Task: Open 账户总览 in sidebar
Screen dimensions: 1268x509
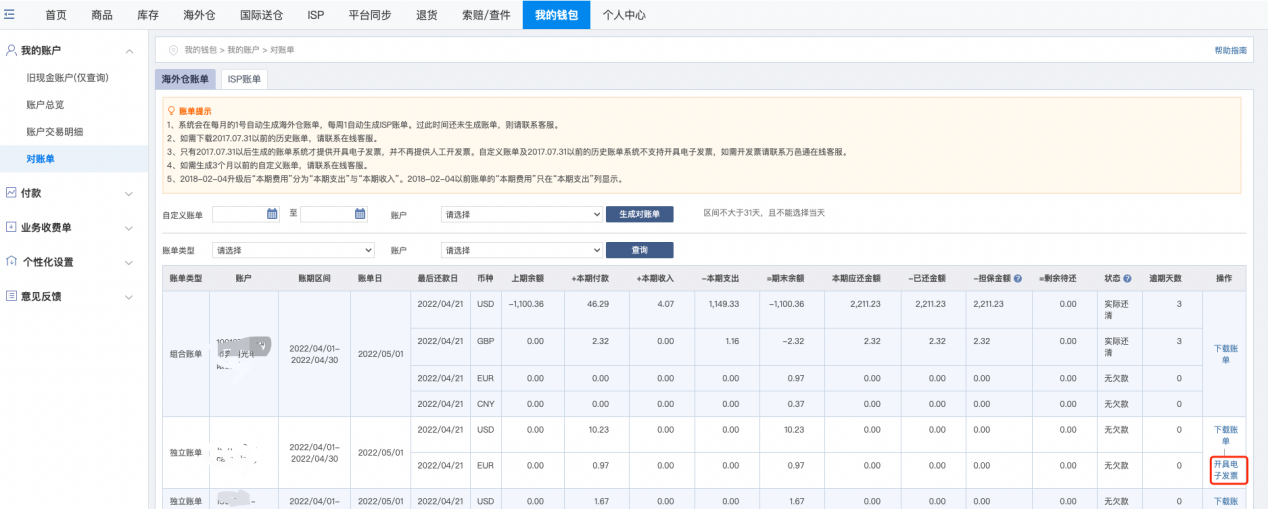Action: (x=45, y=104)
